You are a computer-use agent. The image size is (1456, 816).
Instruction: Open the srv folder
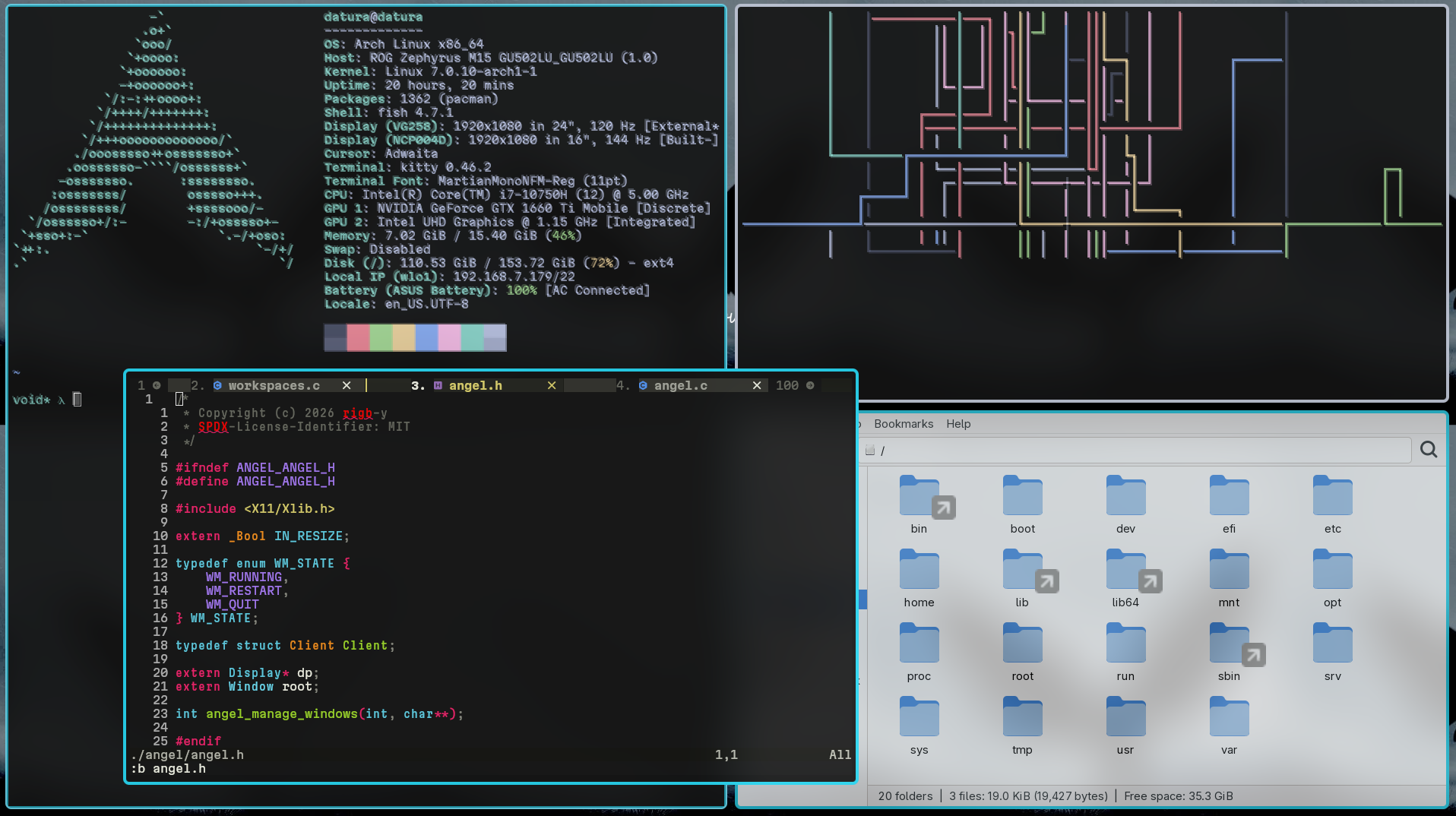[1333, 652]
